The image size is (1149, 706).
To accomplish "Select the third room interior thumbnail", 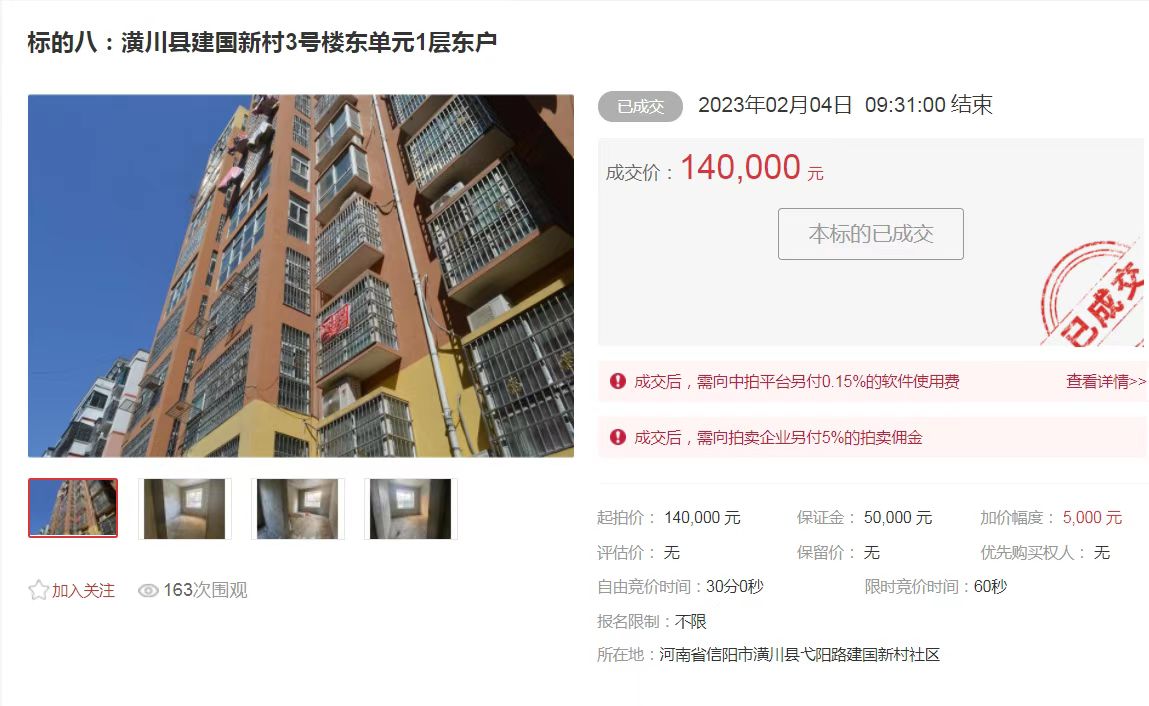I will click(x=298, y=509).
